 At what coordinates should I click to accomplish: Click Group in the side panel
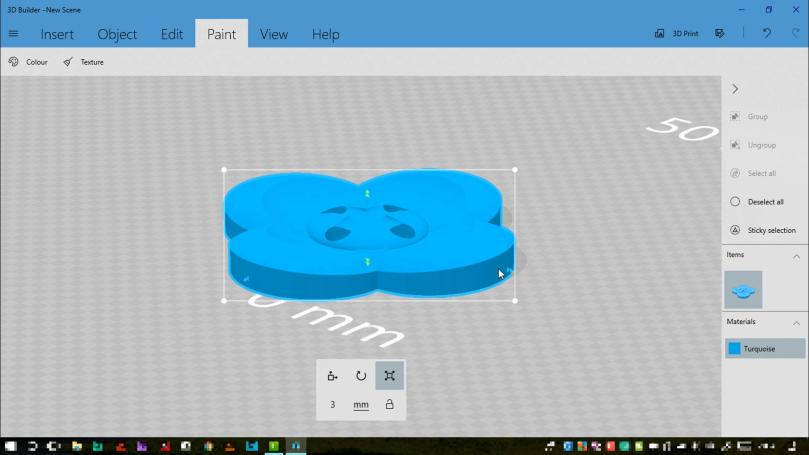(x=750, y=117)
